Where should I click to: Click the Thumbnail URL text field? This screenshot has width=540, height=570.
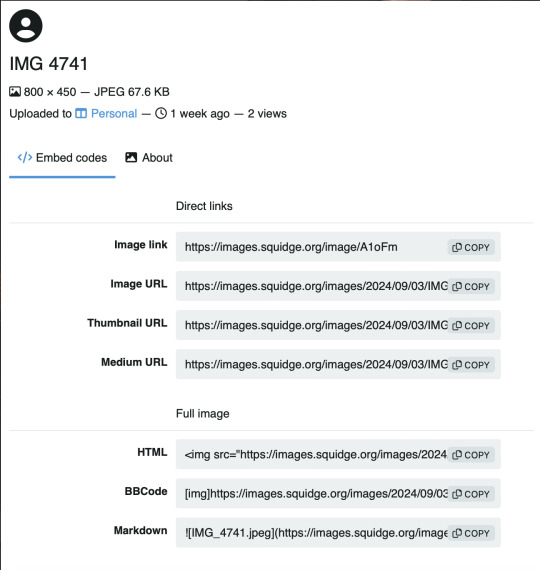[338, 325]
